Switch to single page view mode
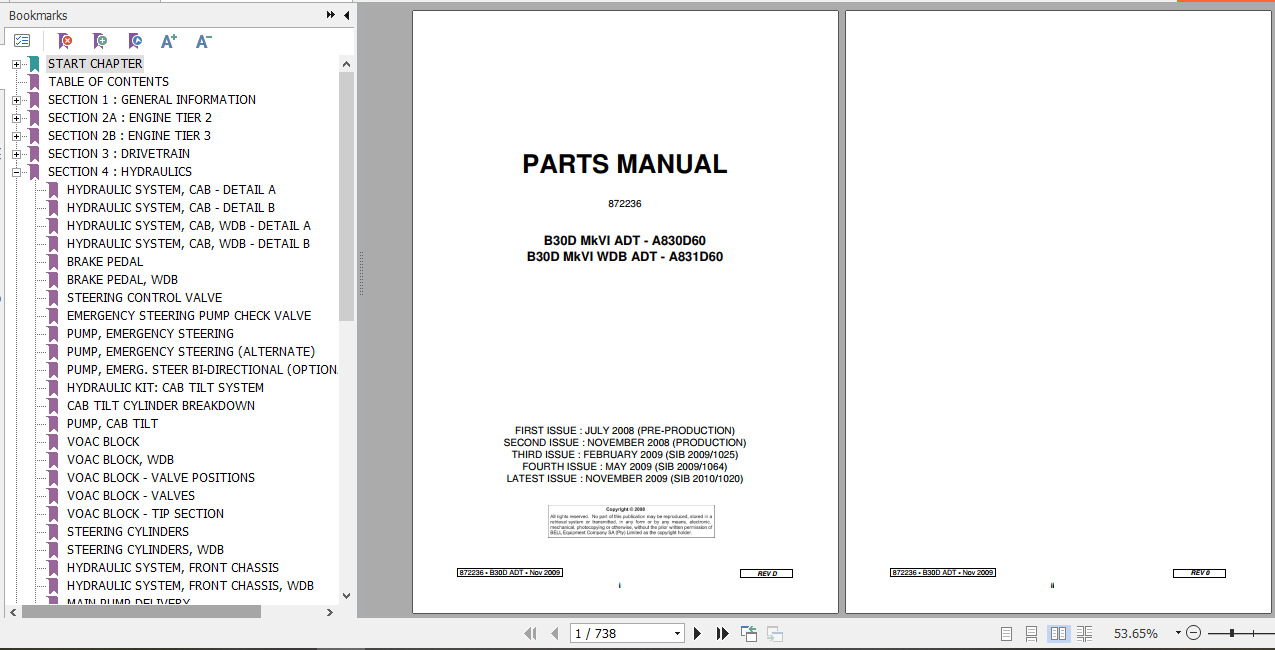 click(x=1004, y=632)
